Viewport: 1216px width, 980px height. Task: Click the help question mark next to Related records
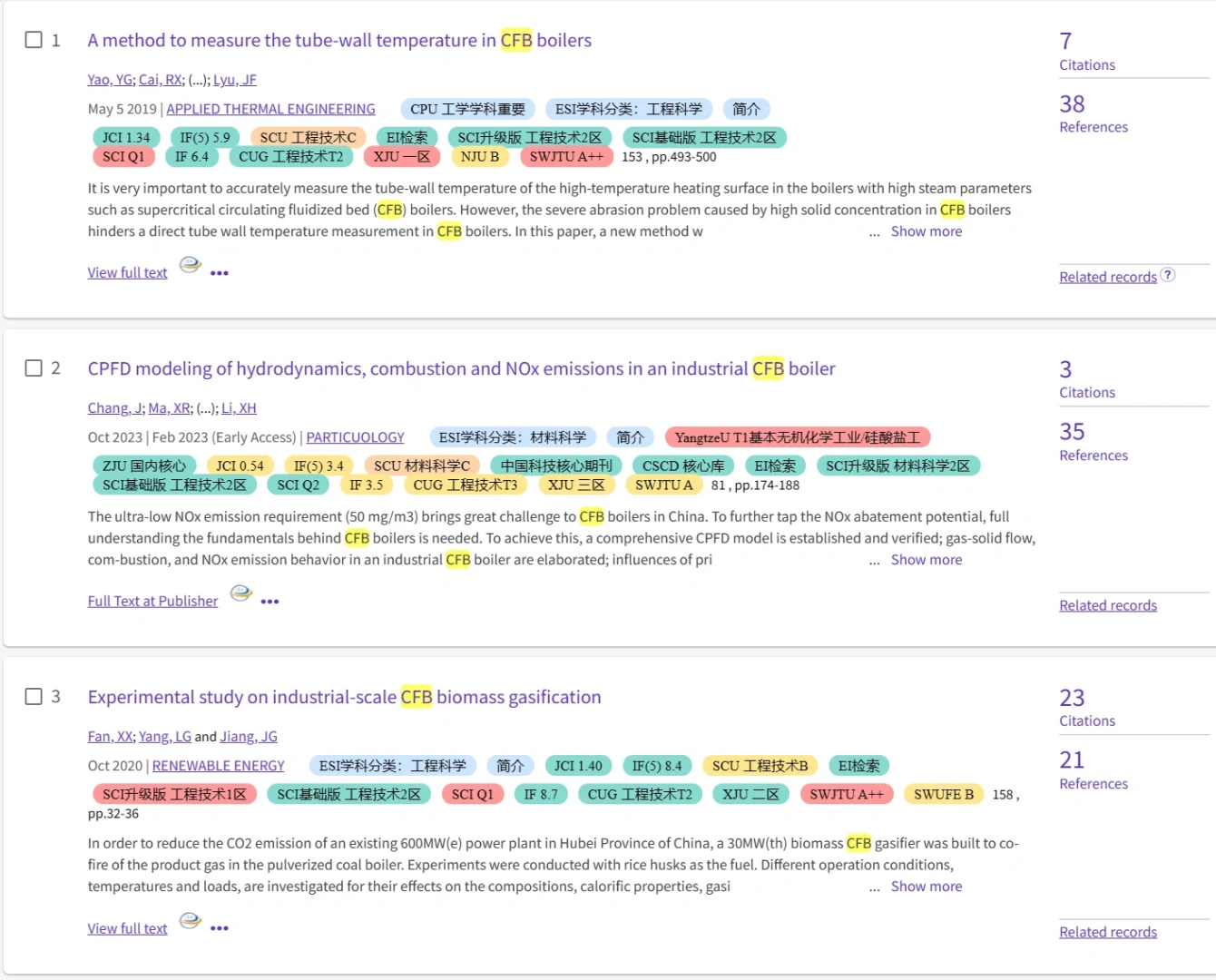click(x=1168, y=275)
